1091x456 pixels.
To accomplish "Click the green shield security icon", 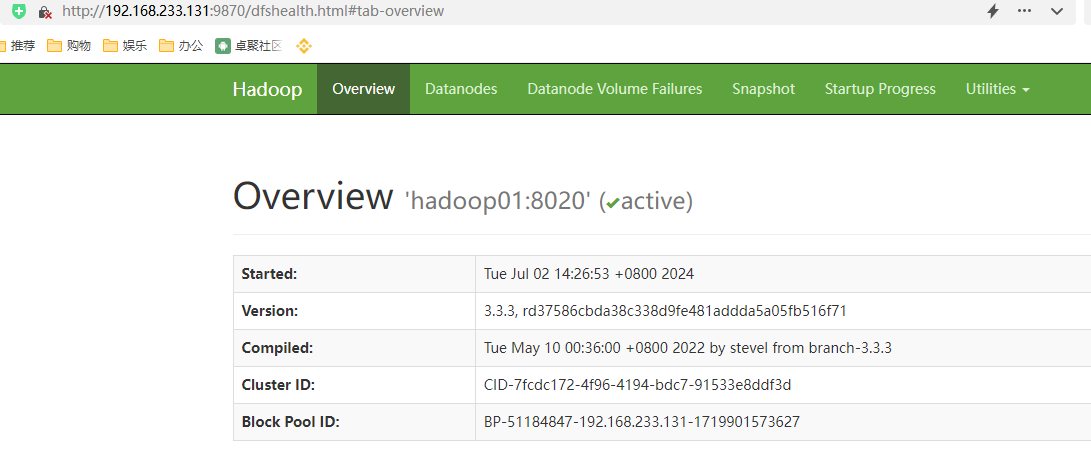I will (19, 11).
